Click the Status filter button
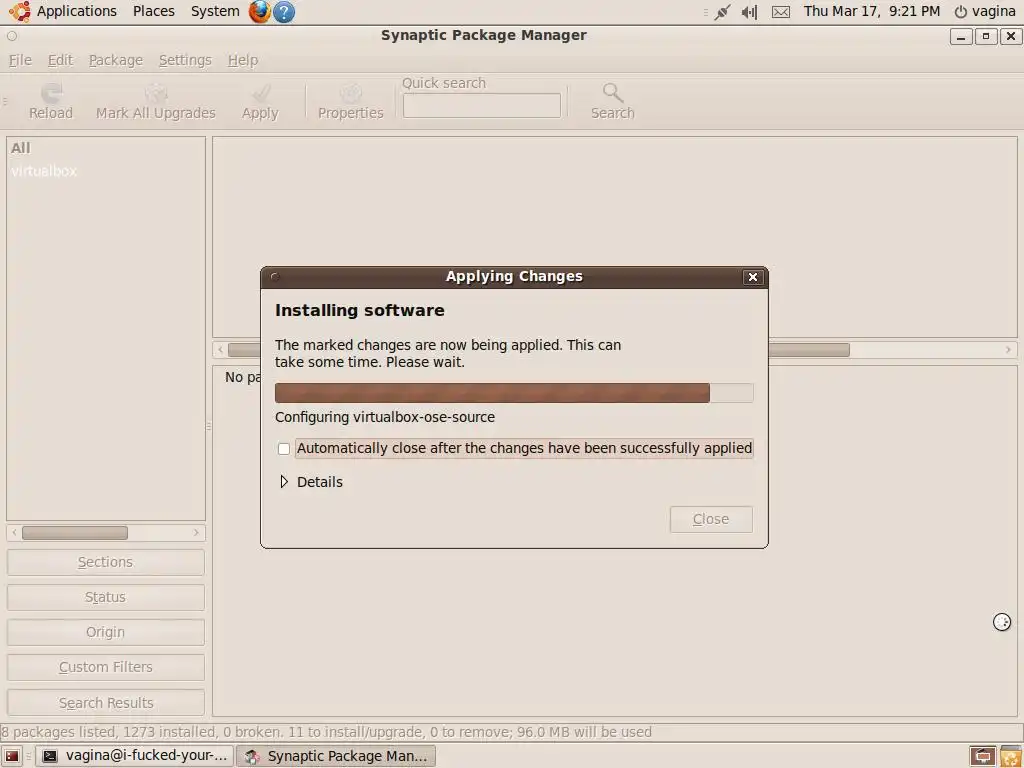Image resolution: width=1024 pixels, height=768 pixels. pyautogui.click(x=105, y=598)
